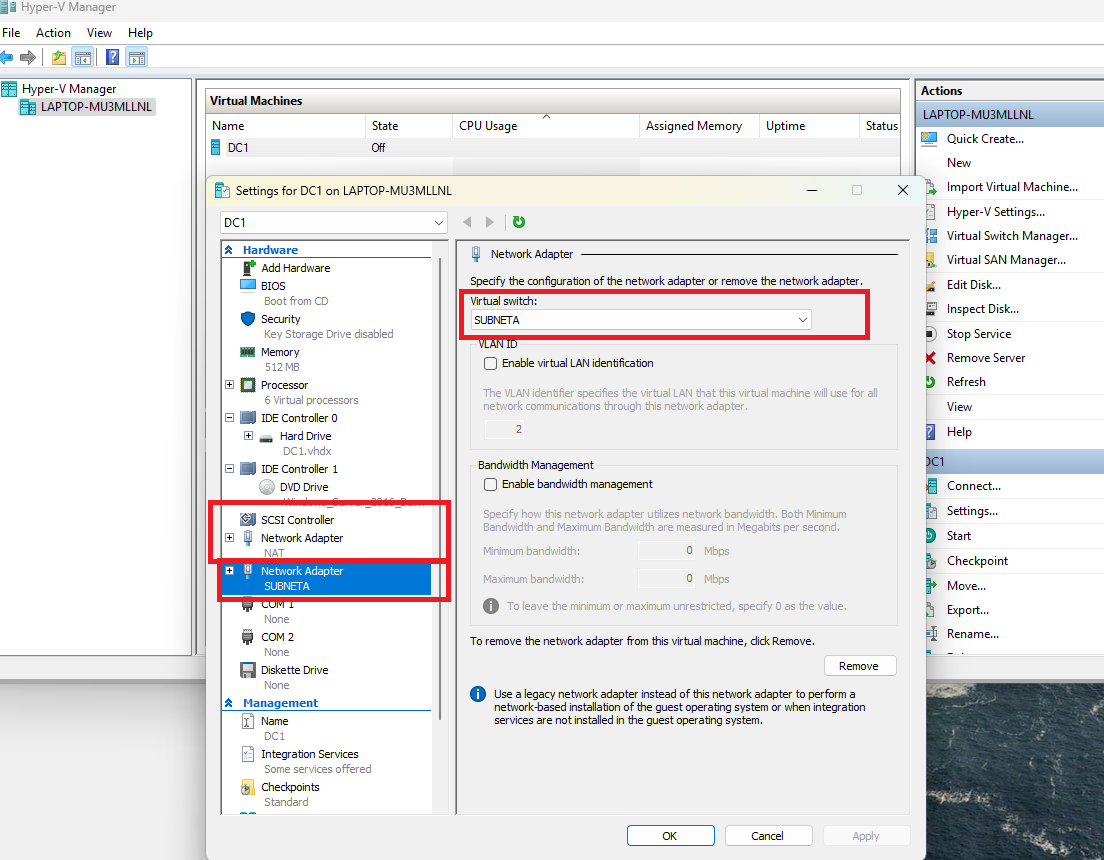The width and height of the screenshot is (1104, 860).
Task: Click Start action for DC1
Action: pyautogui.click(x=958, y=536)
